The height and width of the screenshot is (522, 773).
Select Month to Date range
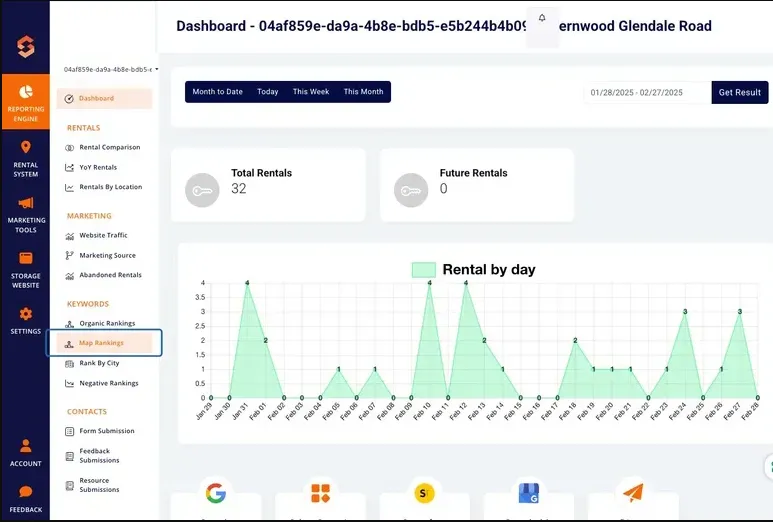[x=217, y=92]
